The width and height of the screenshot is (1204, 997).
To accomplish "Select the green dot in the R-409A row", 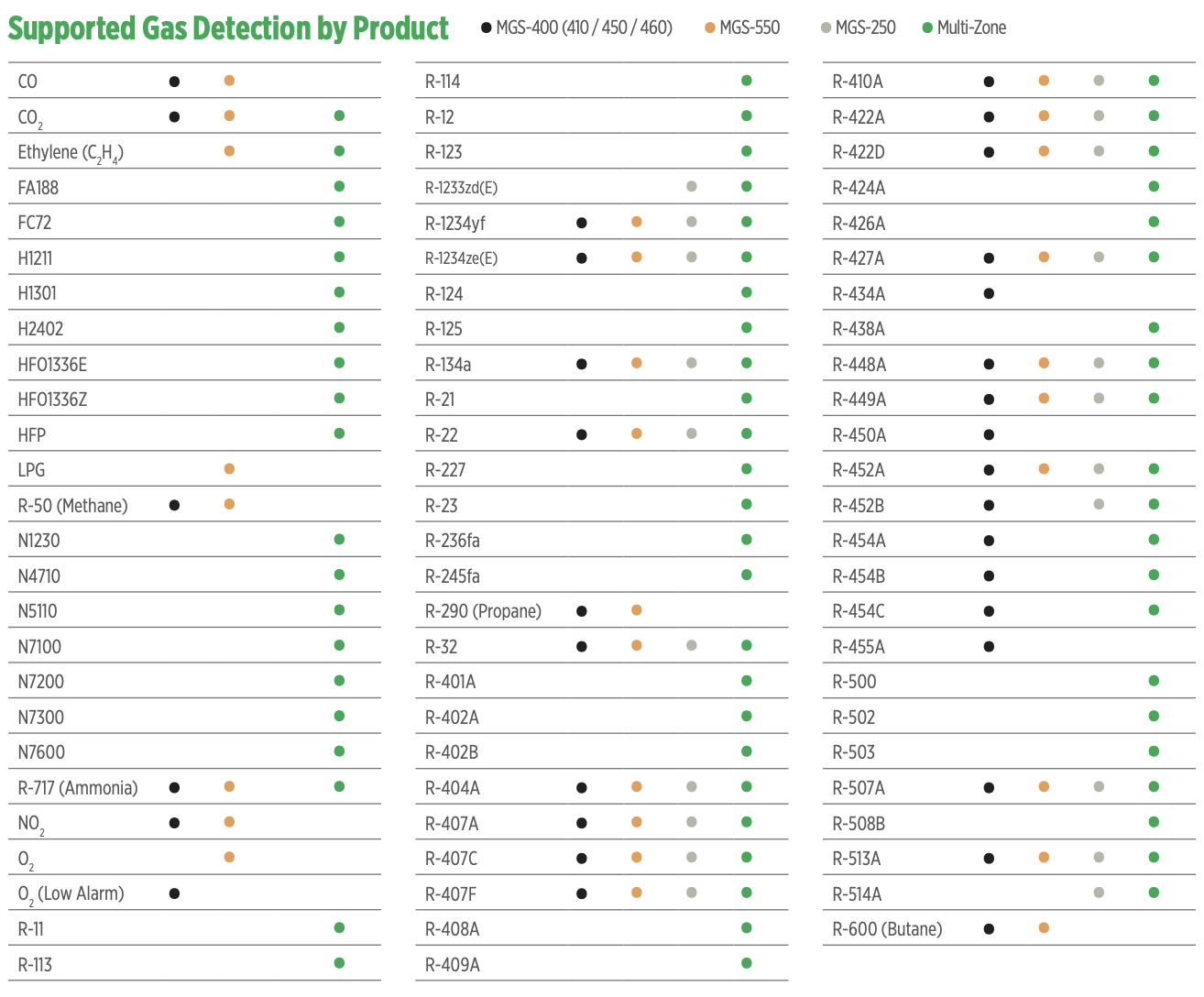I will click(747, 963).
